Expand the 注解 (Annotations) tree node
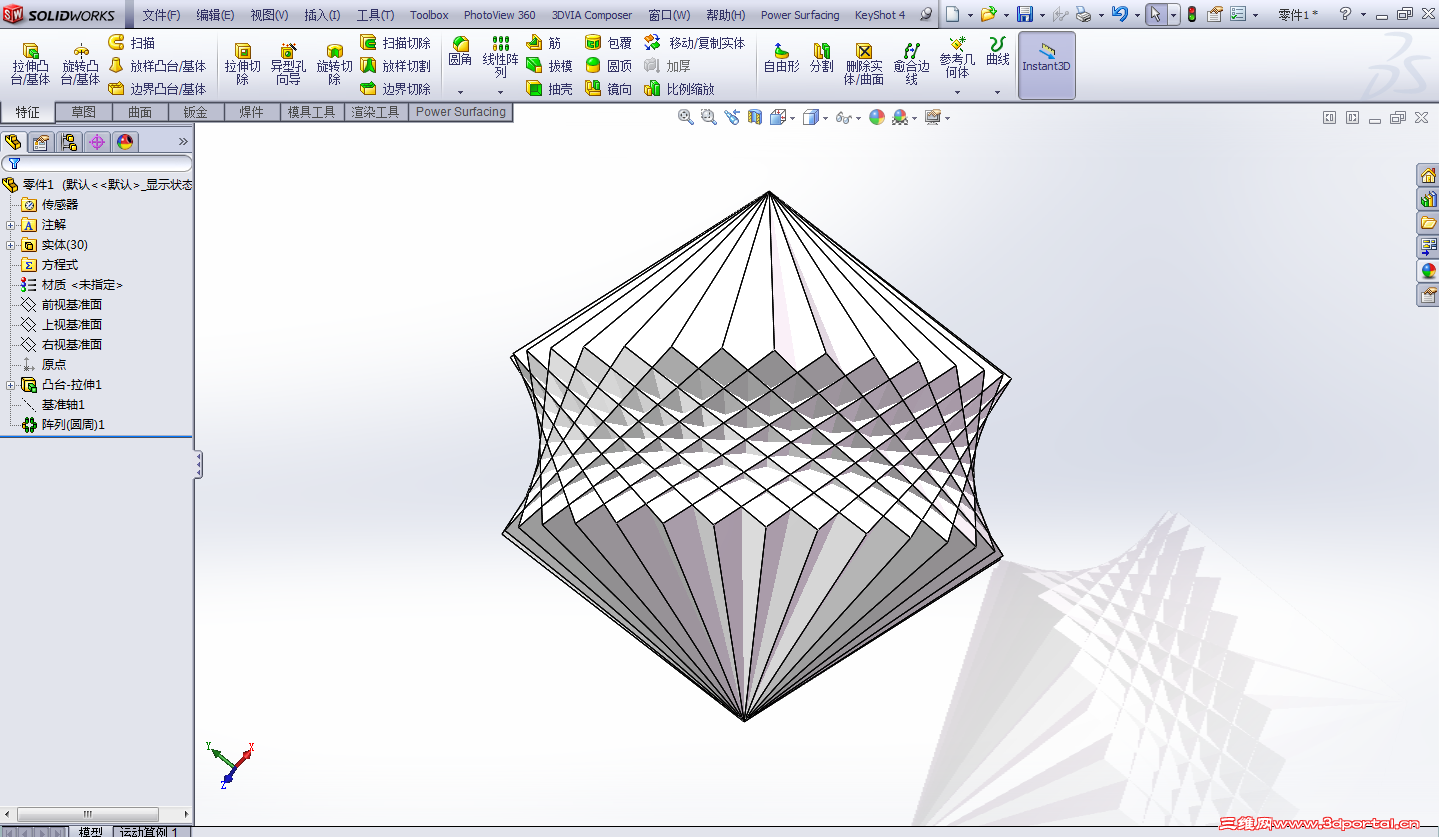This screenshot has height=837, width=1439. point(11,225)
